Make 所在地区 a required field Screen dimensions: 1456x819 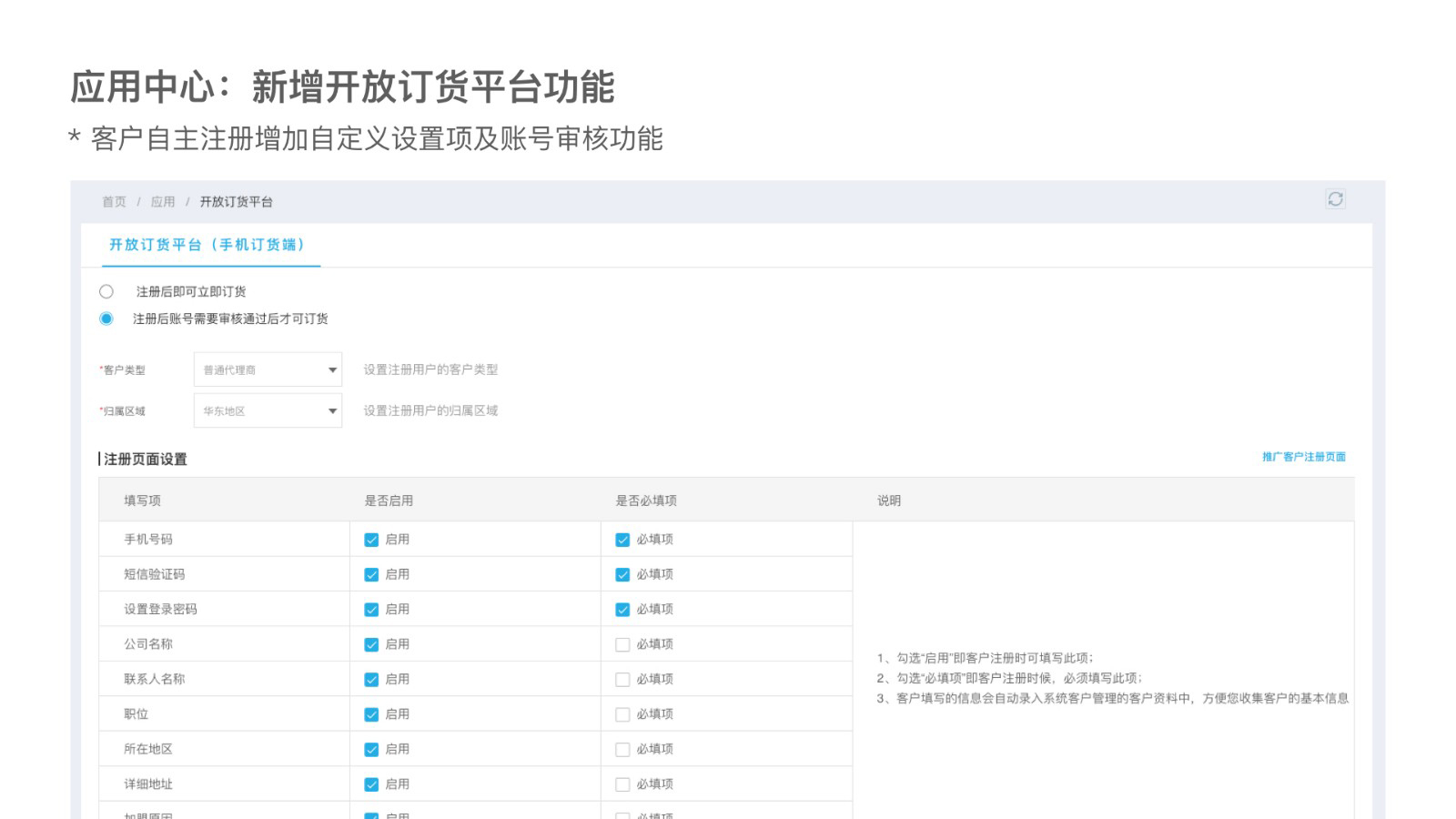click(622, 750)
